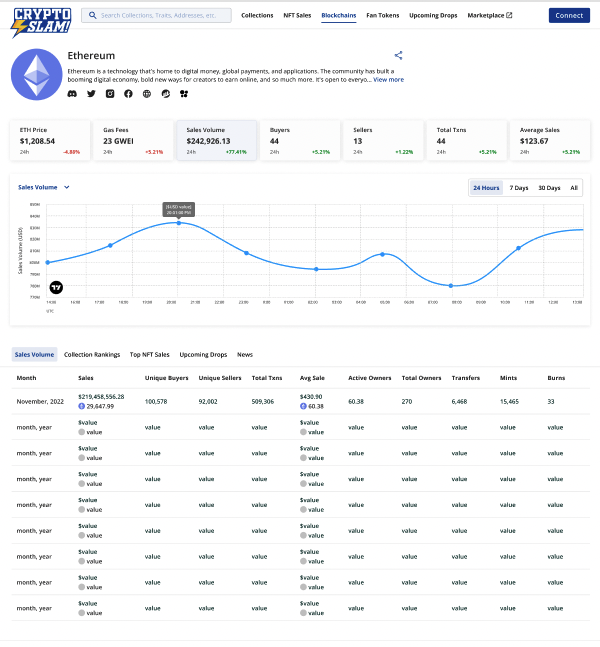Click the Transfers column header

[466, 378]
